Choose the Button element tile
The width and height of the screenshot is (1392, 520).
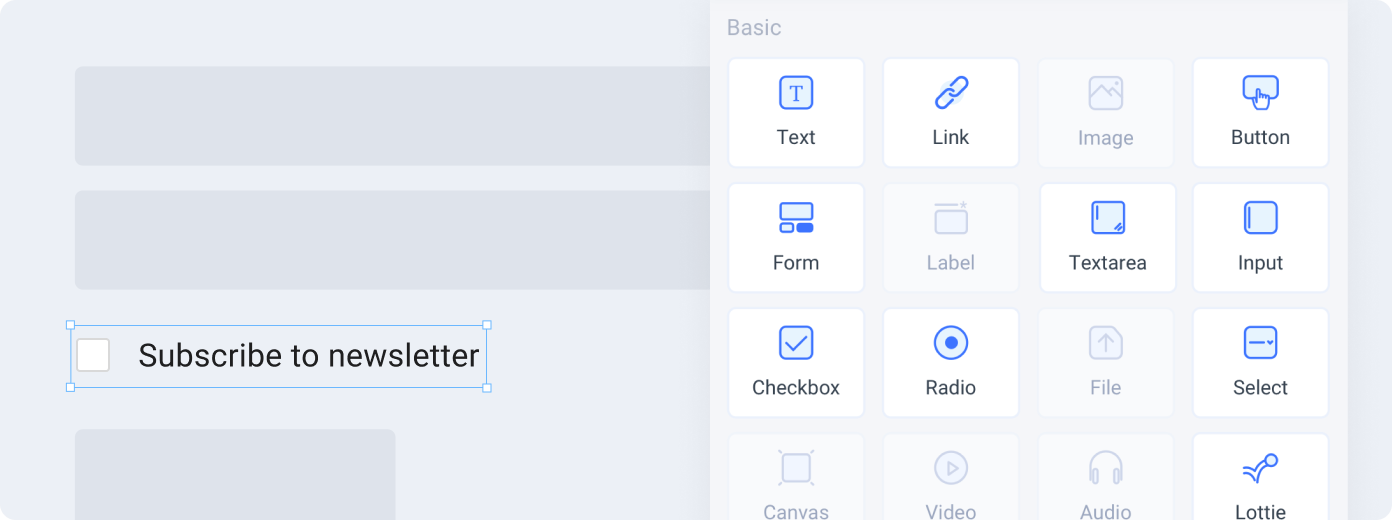point(1260,112)
